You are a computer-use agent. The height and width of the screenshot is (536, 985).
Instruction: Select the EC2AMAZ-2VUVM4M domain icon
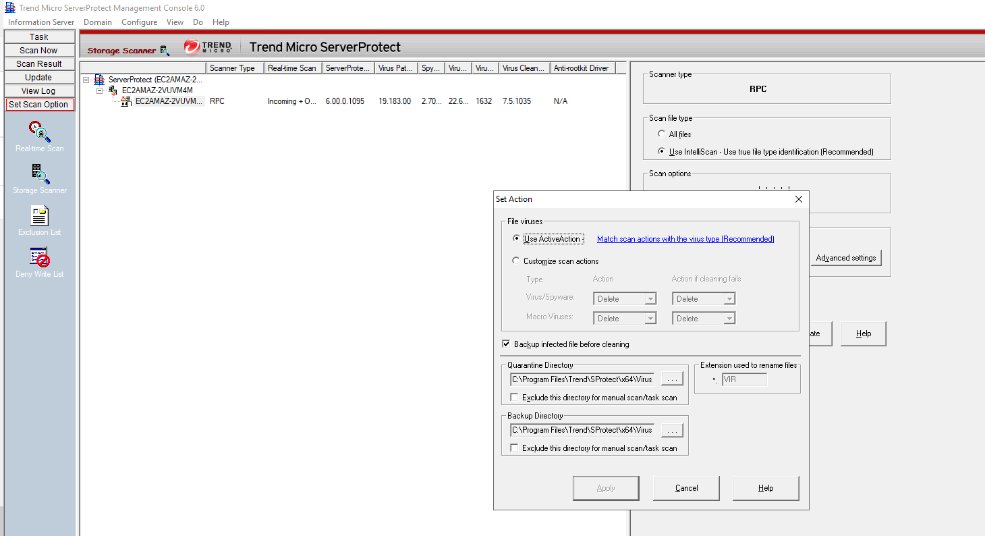click(113, 90)
